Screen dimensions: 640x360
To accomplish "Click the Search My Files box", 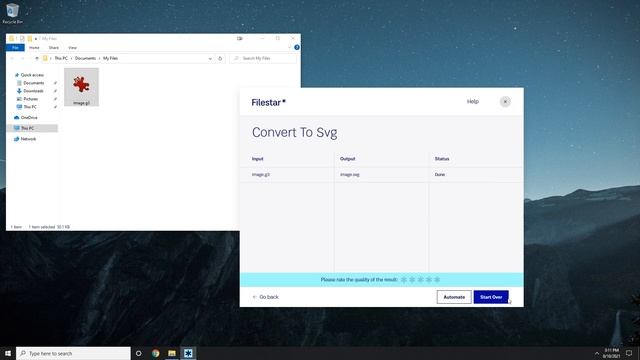I will [x=263, y=58].
